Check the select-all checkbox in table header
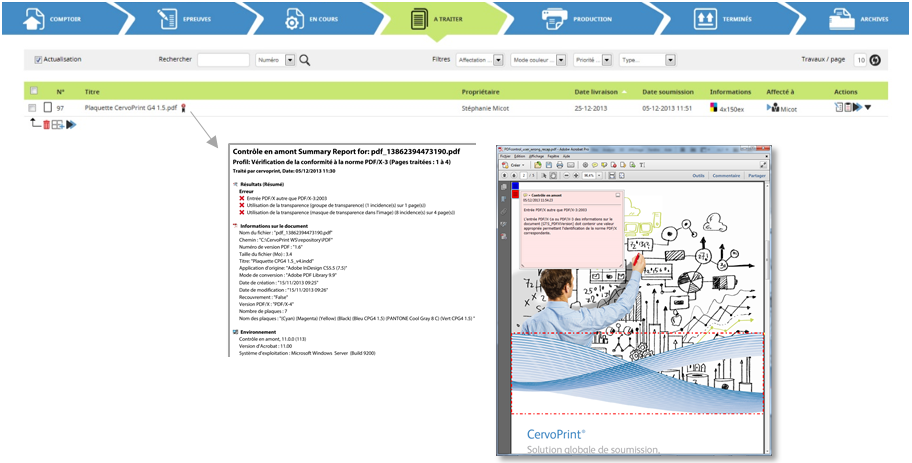 [x=33, y=91]
